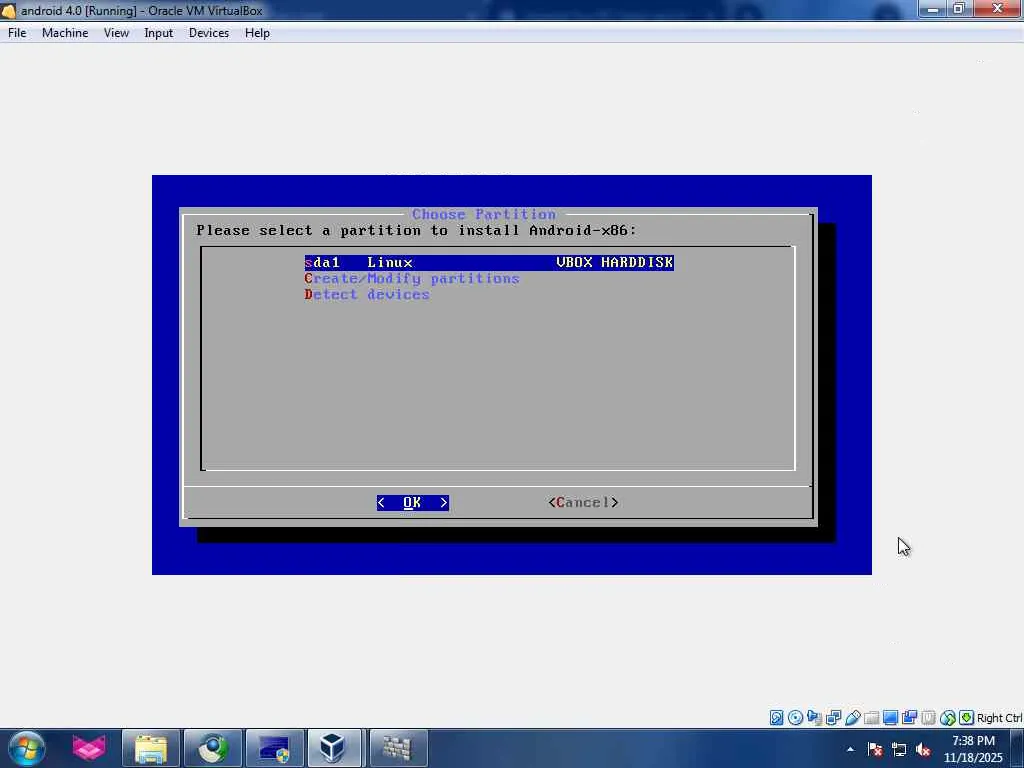Click the optical disk status icon
The image size is (1024, 768).
[795, 718]
